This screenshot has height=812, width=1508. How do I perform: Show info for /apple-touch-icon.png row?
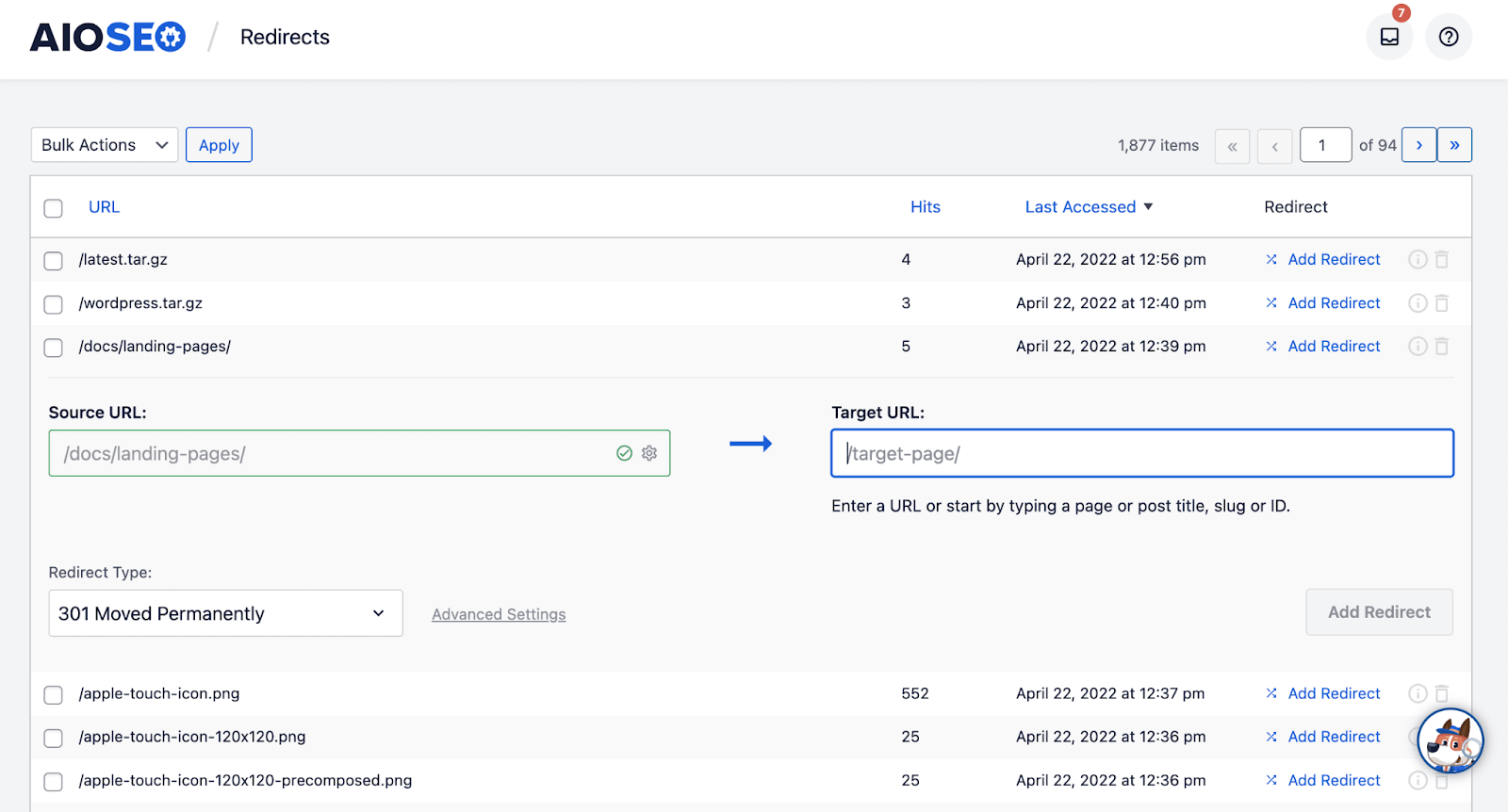point(1418,693)
